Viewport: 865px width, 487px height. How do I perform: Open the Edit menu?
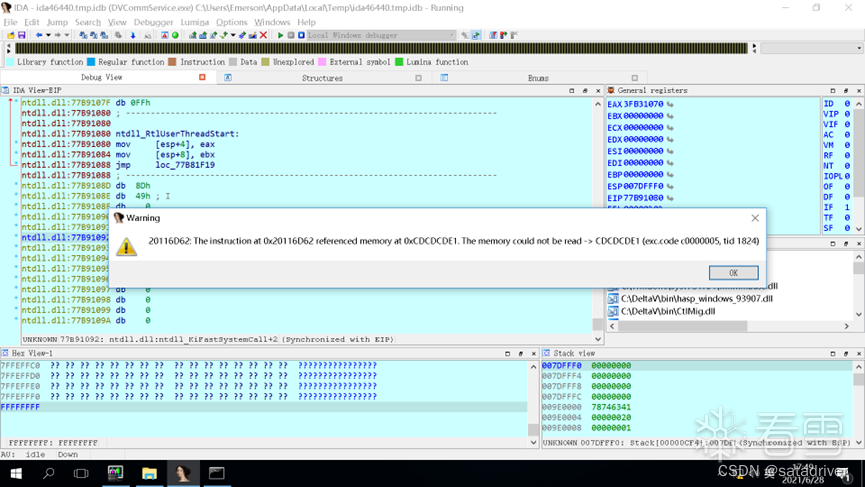(x=31, y=22)
